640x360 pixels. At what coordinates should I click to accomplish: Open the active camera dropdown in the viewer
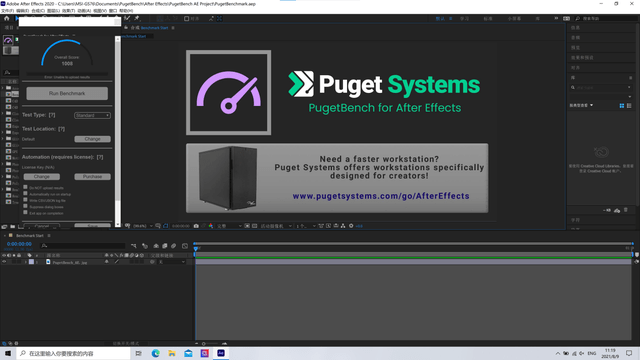tap(276, 226)
